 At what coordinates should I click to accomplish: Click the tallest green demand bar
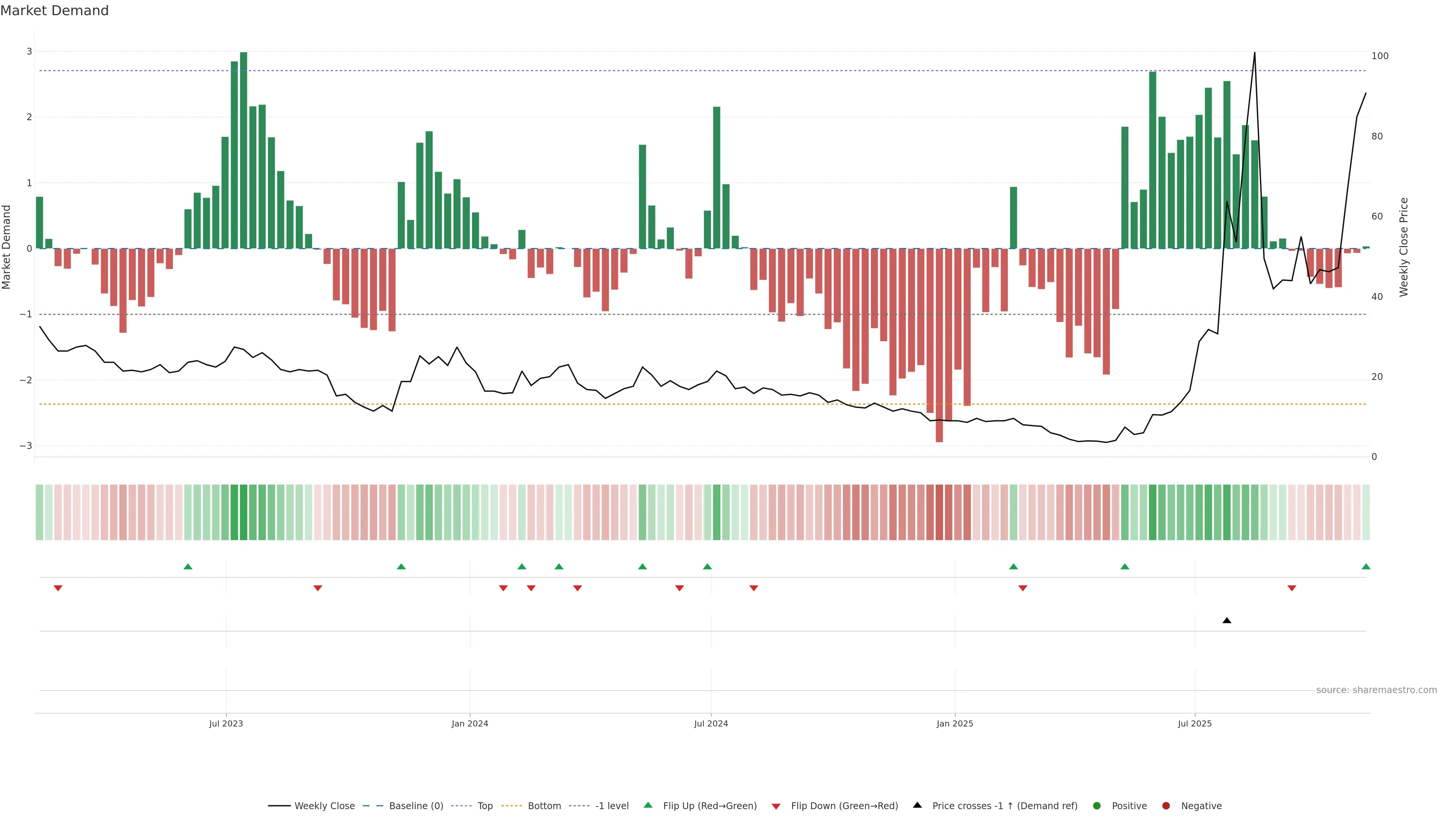(x=243, y=150)
